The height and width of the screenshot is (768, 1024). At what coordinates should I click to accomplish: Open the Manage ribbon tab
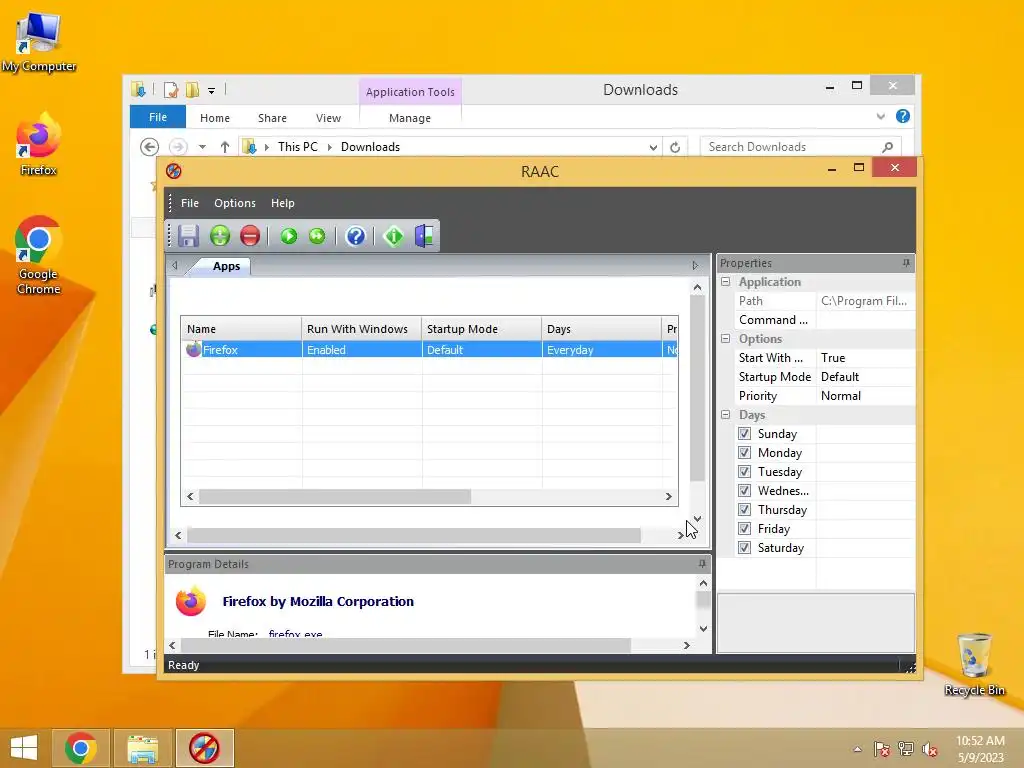(410, 118)
